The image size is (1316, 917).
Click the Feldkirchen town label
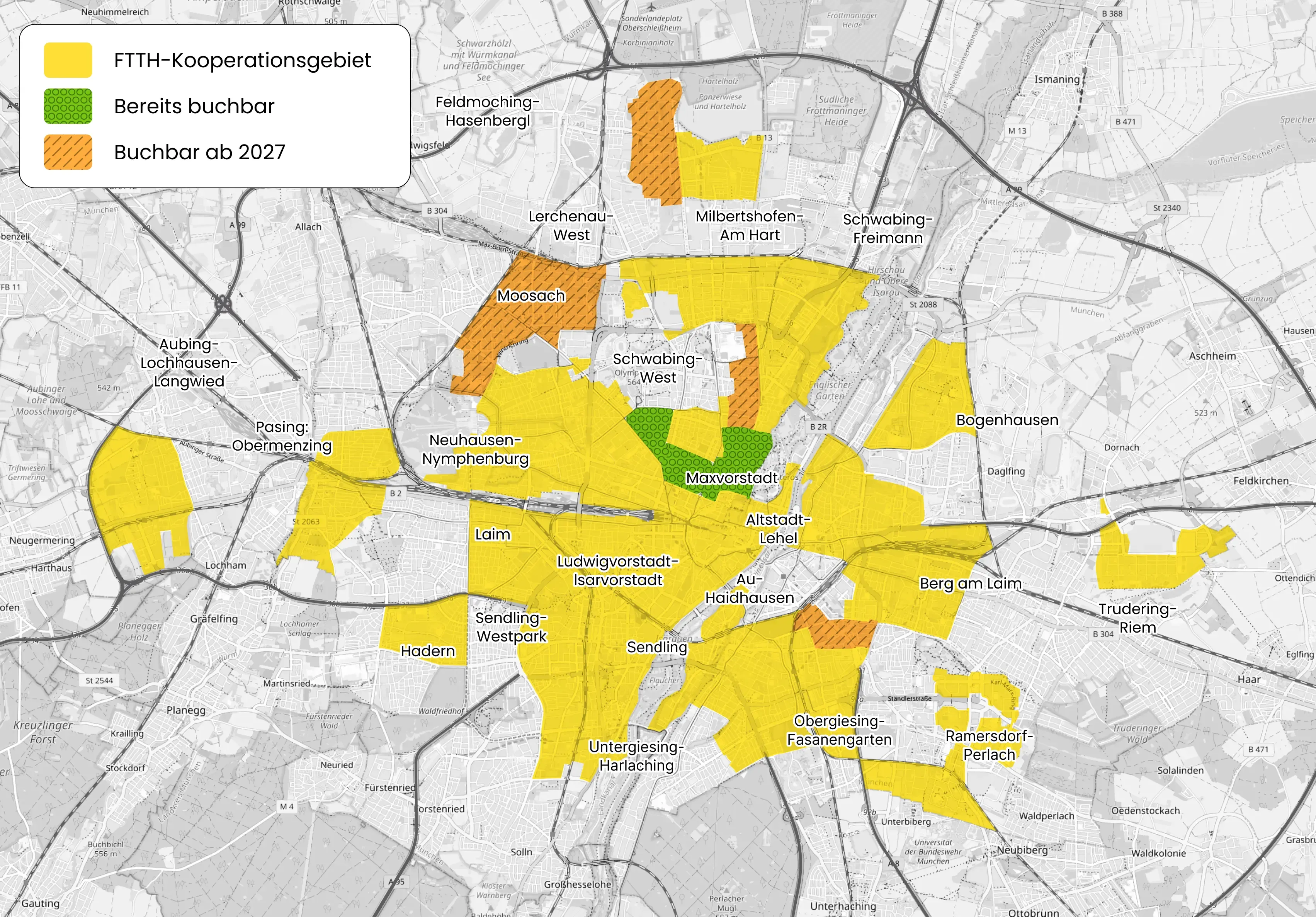click(1261, 481)
